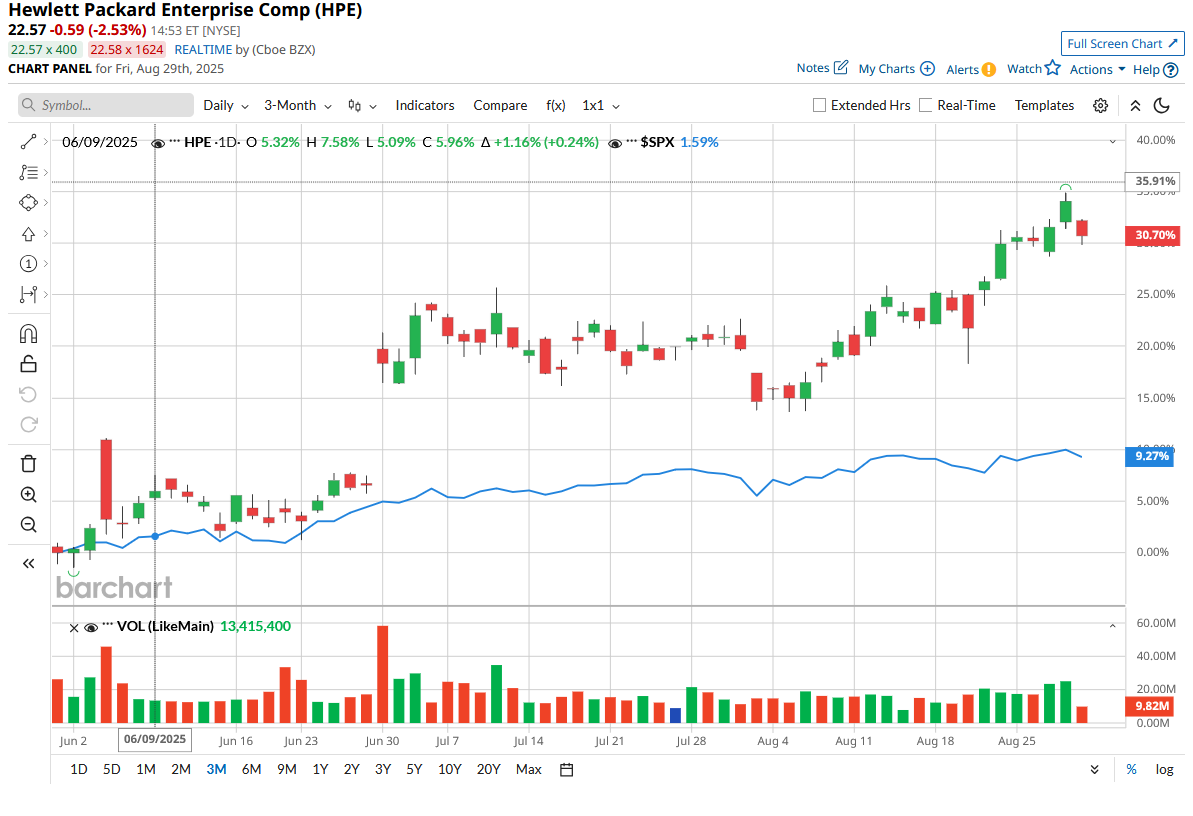Open the Indicators menu
The image size is (1193, 816).
coord(425,105)
